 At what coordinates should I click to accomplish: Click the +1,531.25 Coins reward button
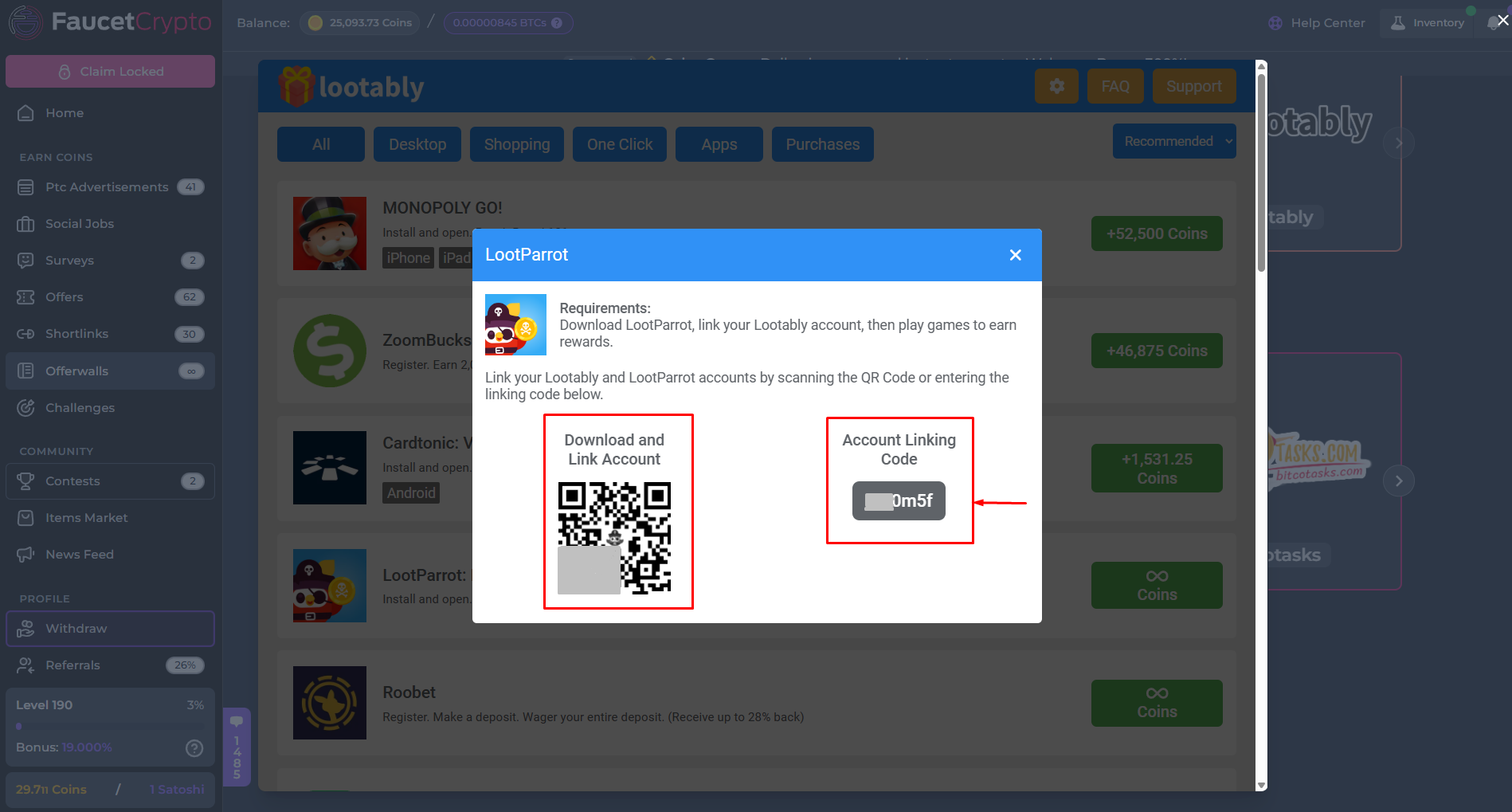[x=1157, y=469]
